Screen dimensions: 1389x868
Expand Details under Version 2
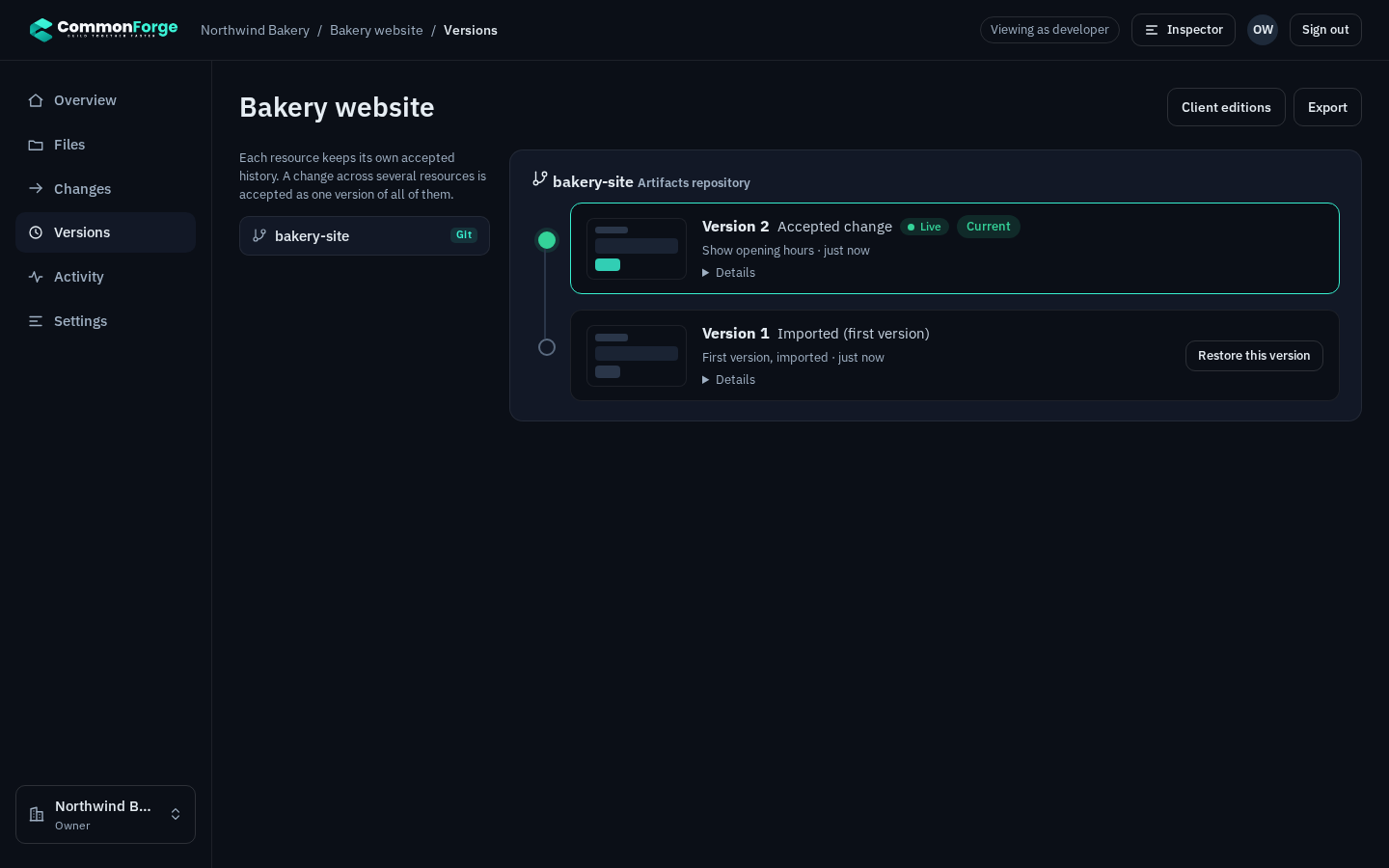(x=729, y=273)
